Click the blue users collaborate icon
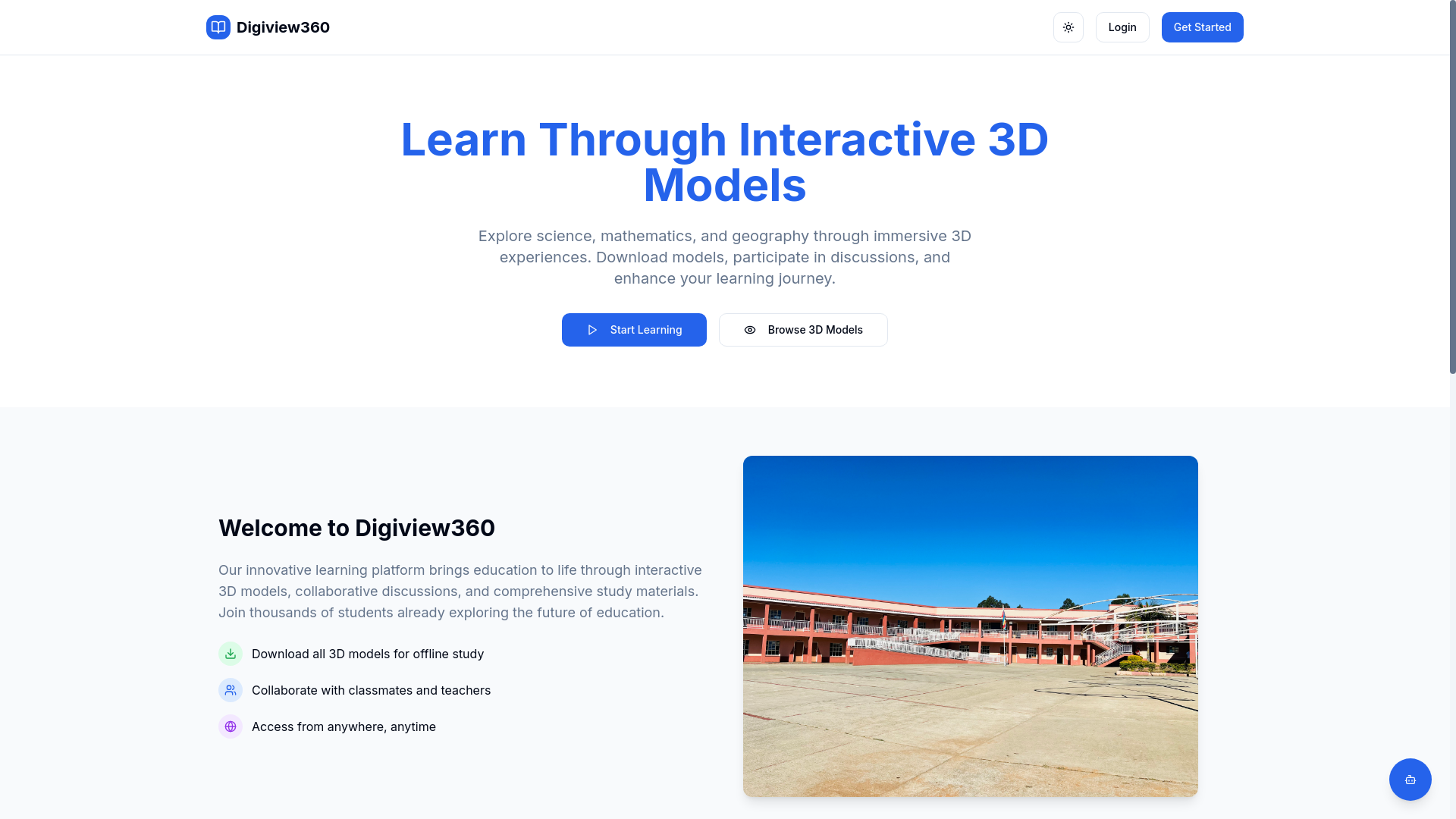This screenshot has height=819, width=1456. [231, 690]
